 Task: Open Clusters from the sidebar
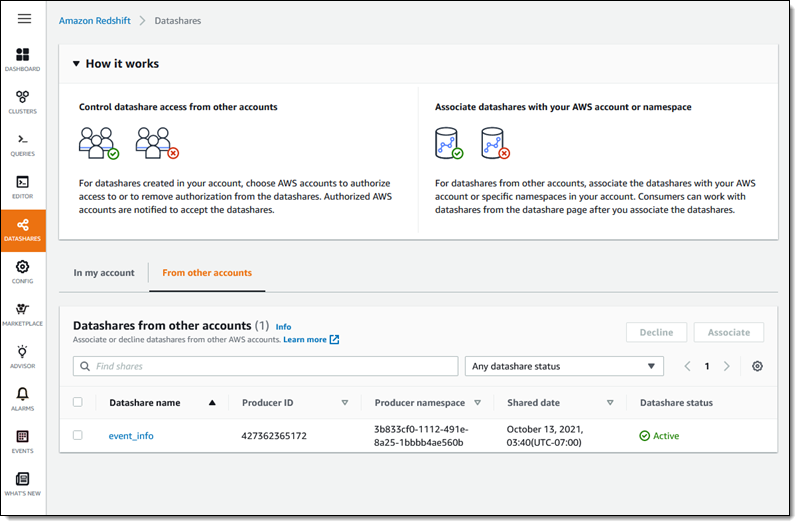click(x=22, y=102)
